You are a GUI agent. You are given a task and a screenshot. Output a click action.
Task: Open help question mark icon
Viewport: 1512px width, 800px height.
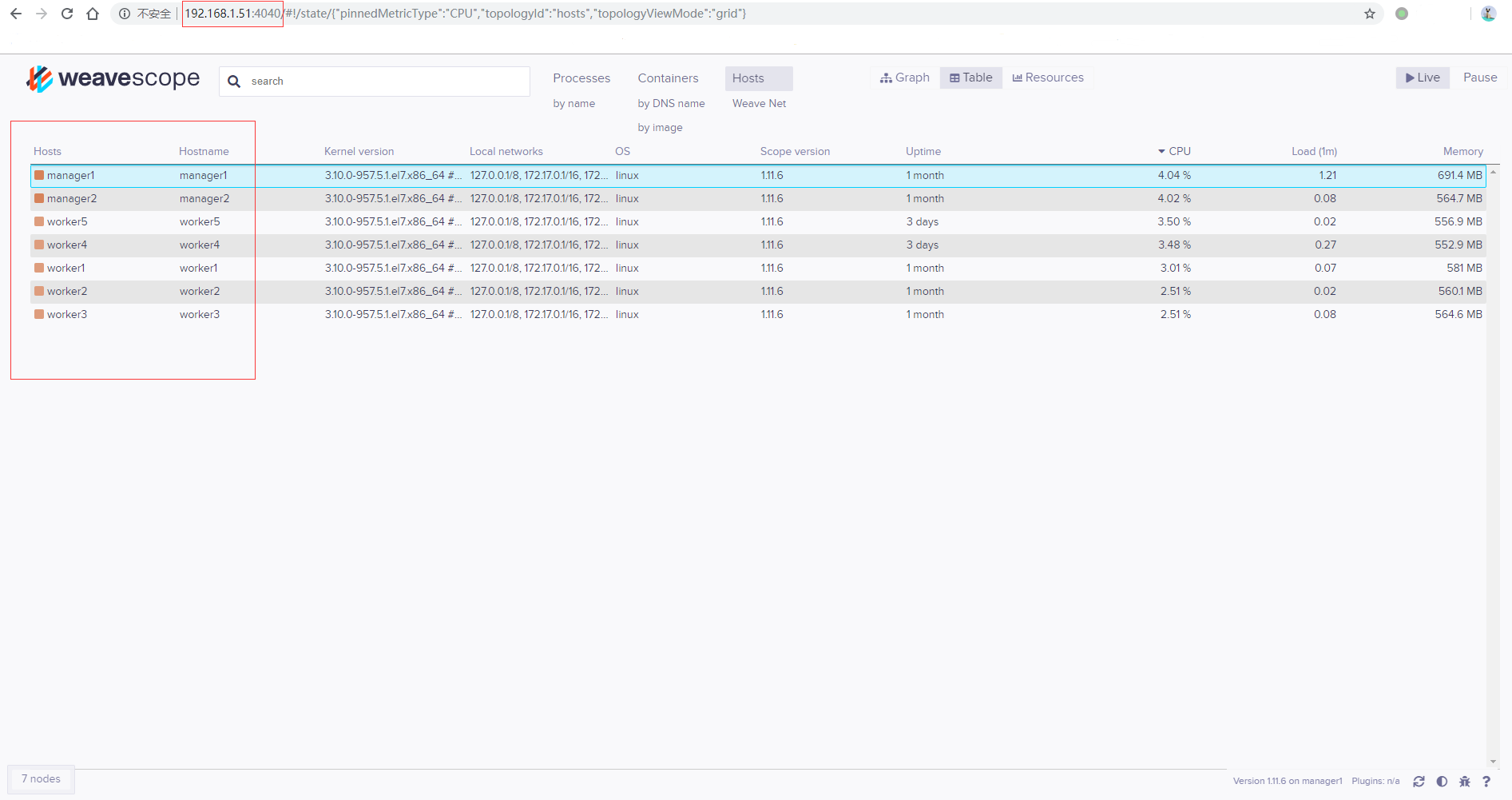tap(1486, 782)
